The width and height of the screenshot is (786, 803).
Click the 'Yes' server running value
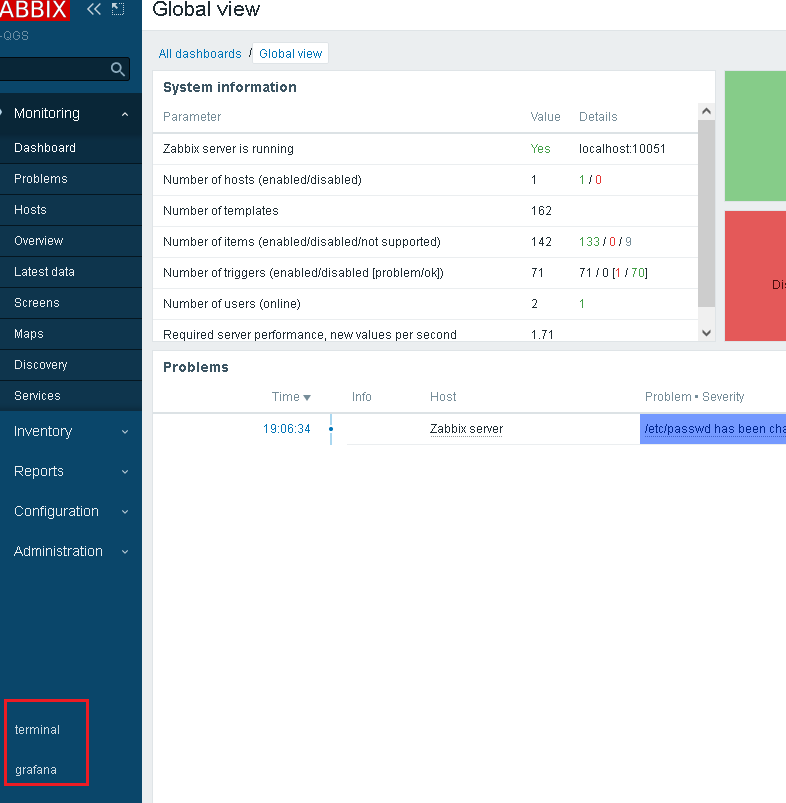(540, 149)
